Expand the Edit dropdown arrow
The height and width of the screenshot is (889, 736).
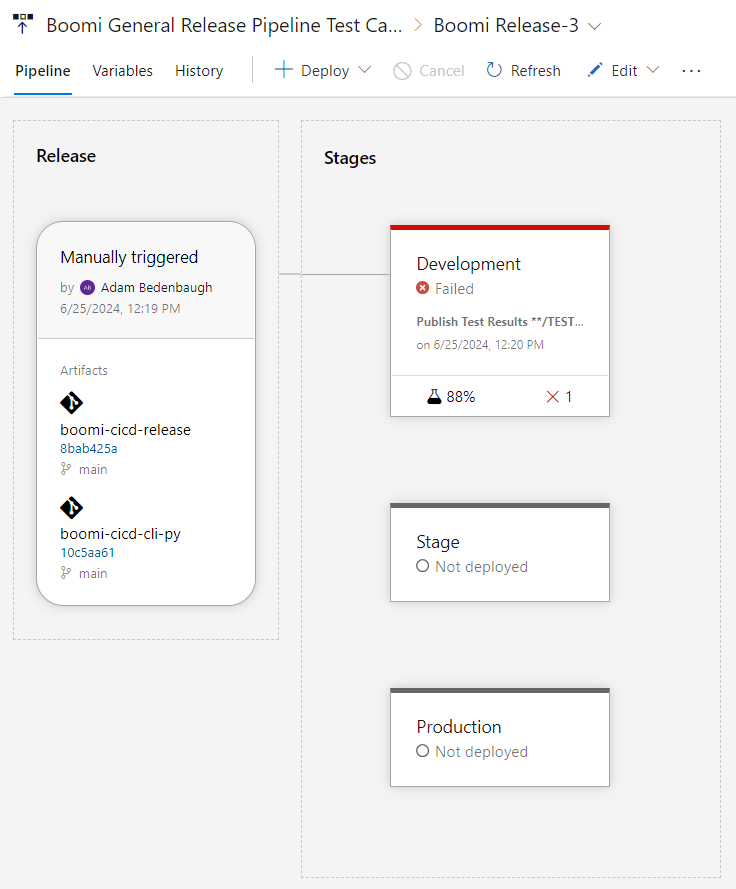(653, 70)
